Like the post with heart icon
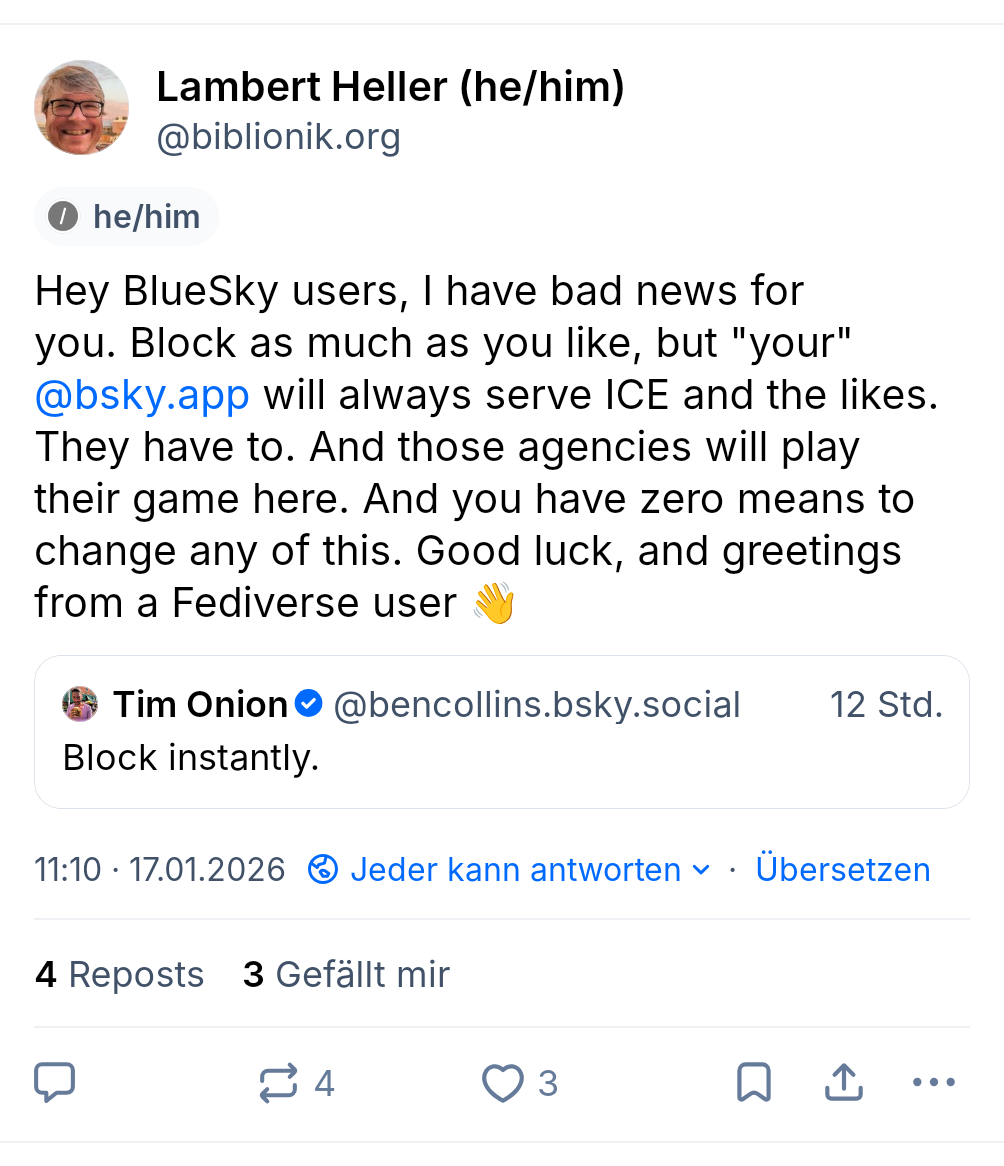Viewport: 1004px width, 1166px height. pyautogui.click(x=502, y=1083)
